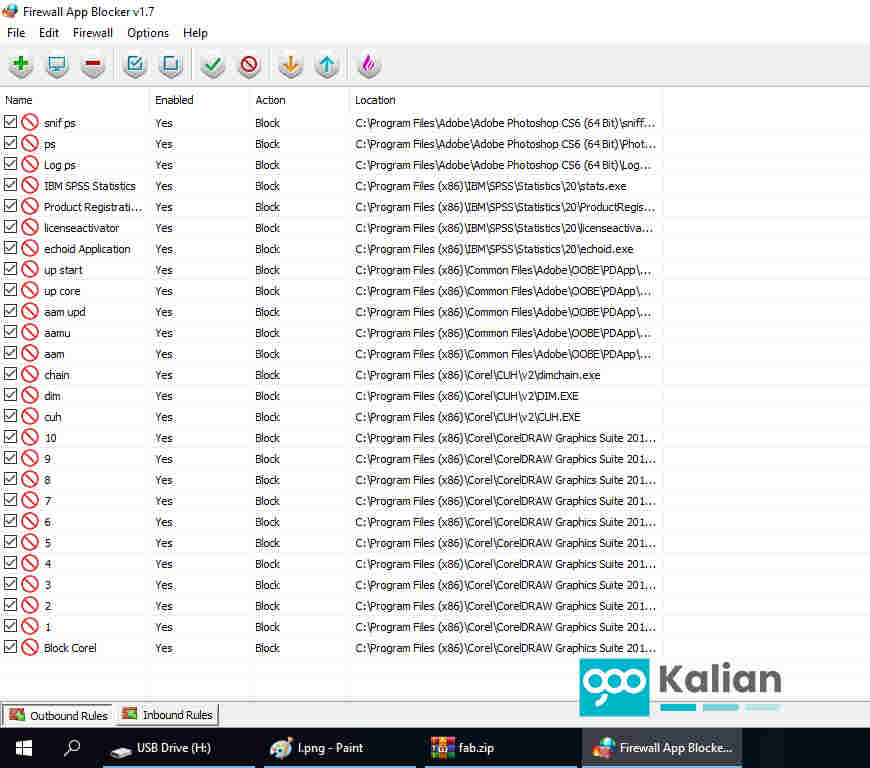870x768 pixels.
Task: Switch to the Inbound Rules tab
Action: pos(168,715)
